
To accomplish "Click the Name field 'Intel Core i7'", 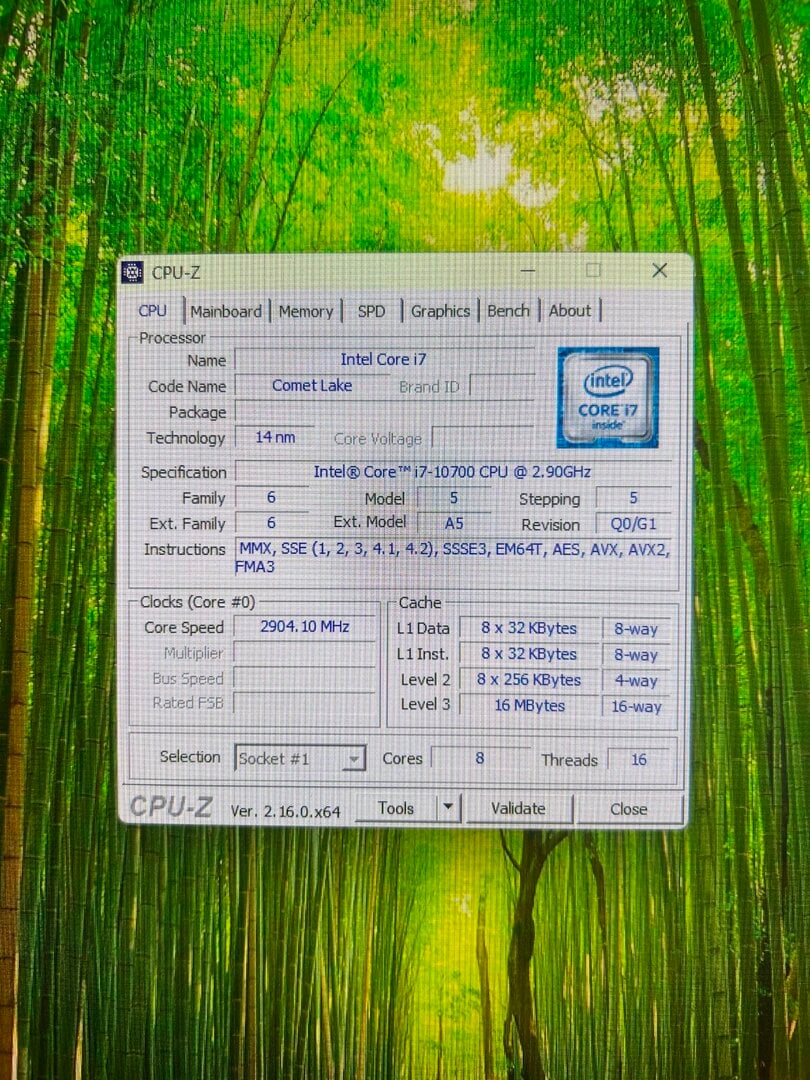I will click(x=384, y=360).
